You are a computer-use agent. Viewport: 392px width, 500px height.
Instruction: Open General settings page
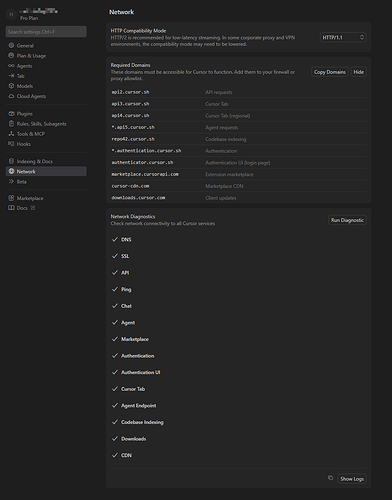coord(25,46)
